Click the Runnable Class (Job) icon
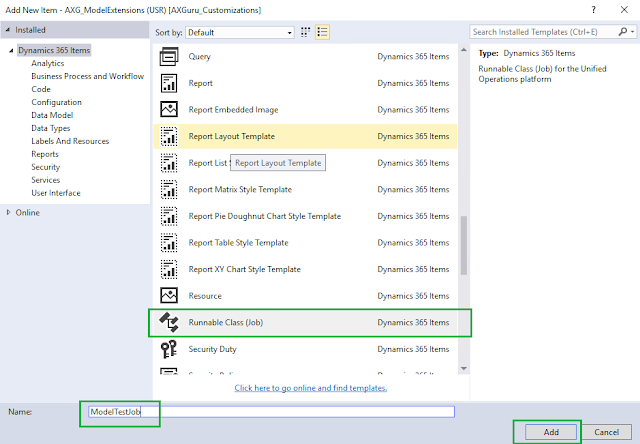Screen dimensions: 640x444 tap(169, 322)
